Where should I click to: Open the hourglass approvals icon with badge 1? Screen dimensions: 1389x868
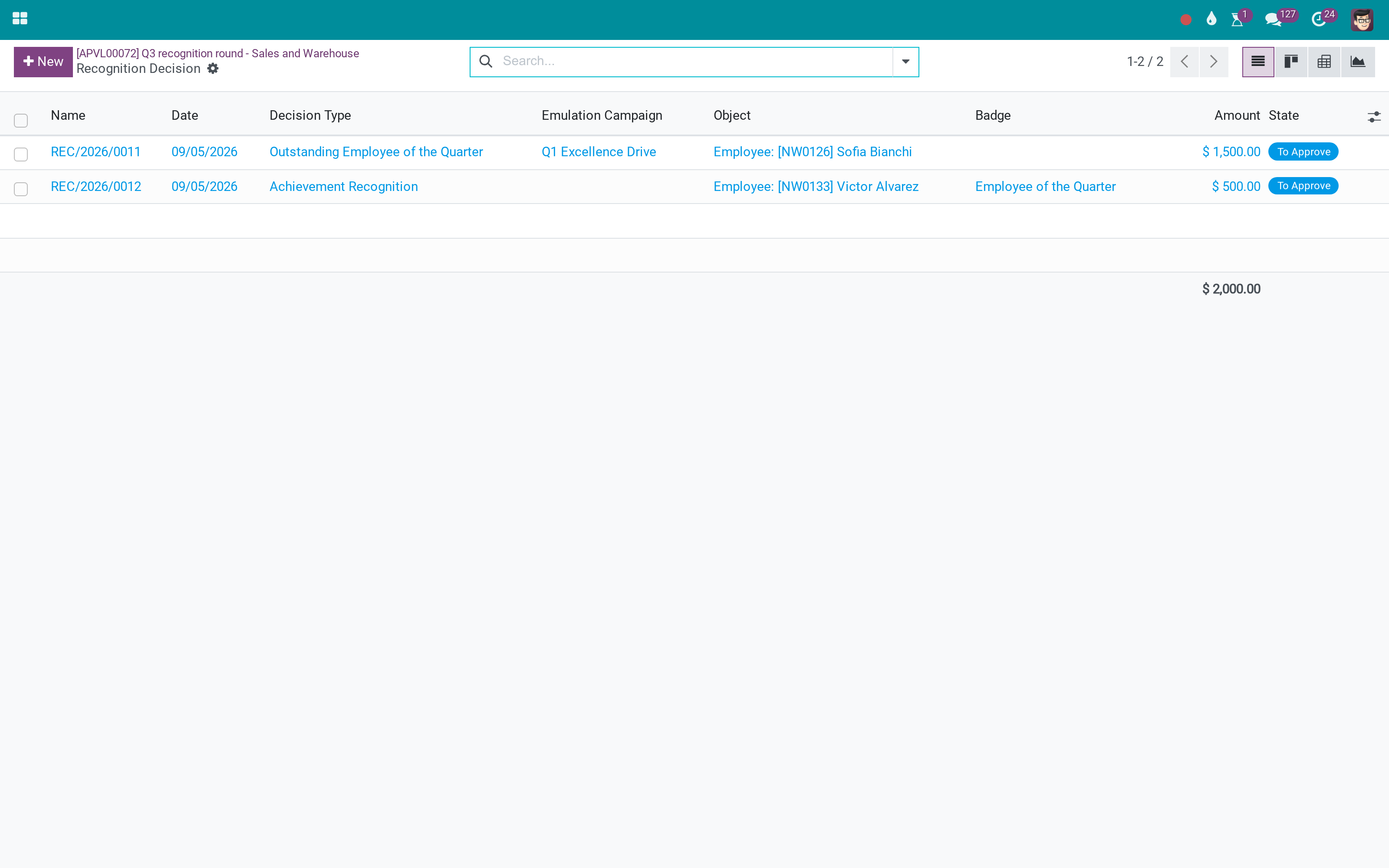(1238, 20)
